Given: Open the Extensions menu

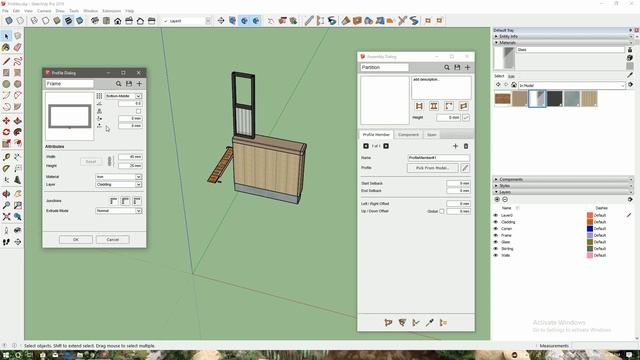Looking at the screenshot, I should coord(111,11).
